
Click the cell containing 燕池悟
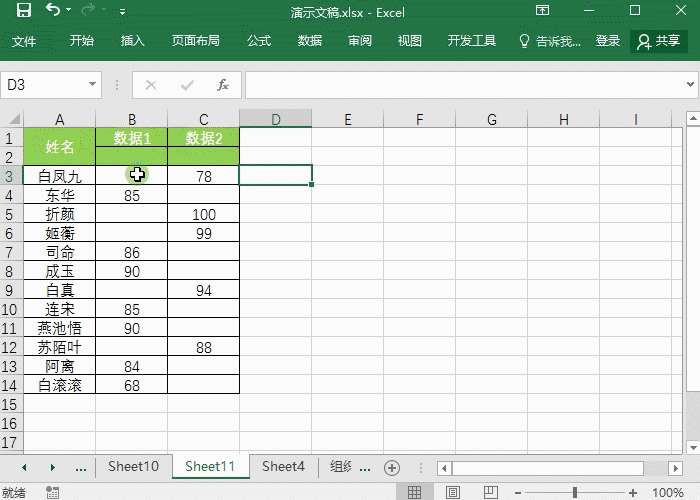click(x=59, y=328)
